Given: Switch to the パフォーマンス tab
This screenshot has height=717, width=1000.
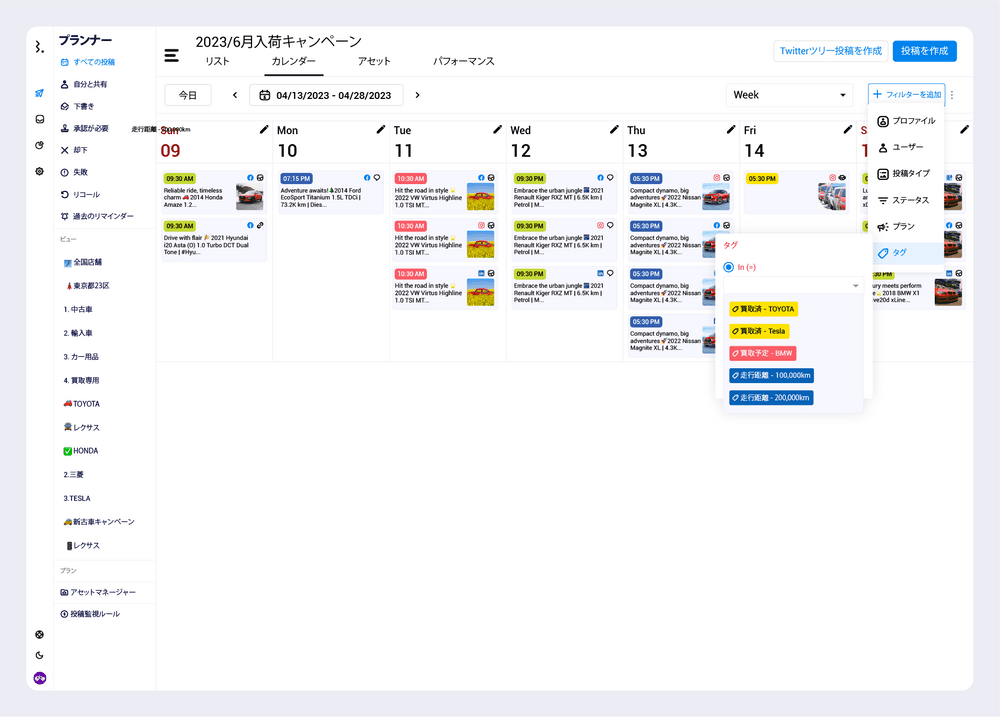Looking at the screenshot, I should 463,62.
